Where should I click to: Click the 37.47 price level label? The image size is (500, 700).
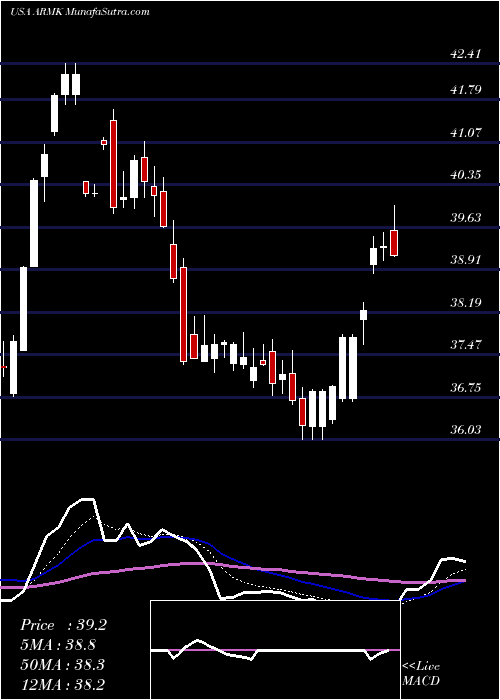point(465,344)
